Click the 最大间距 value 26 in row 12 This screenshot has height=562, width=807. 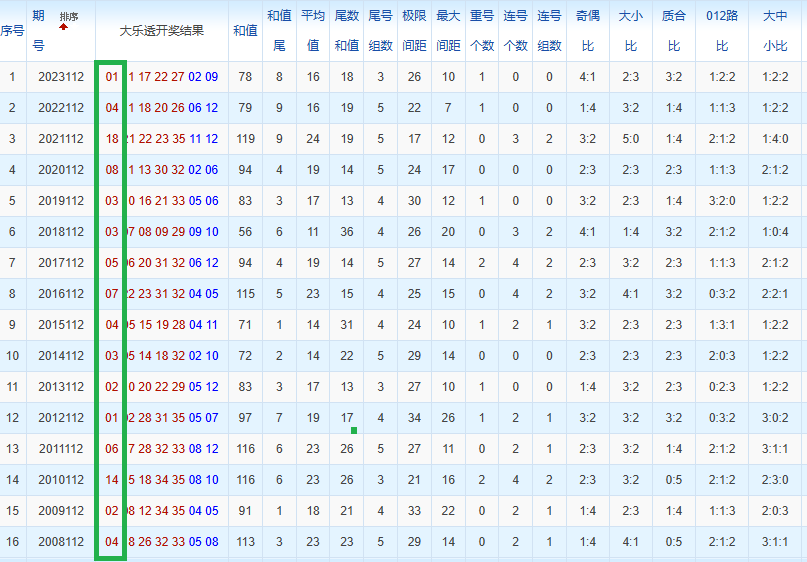click(448, 418)
